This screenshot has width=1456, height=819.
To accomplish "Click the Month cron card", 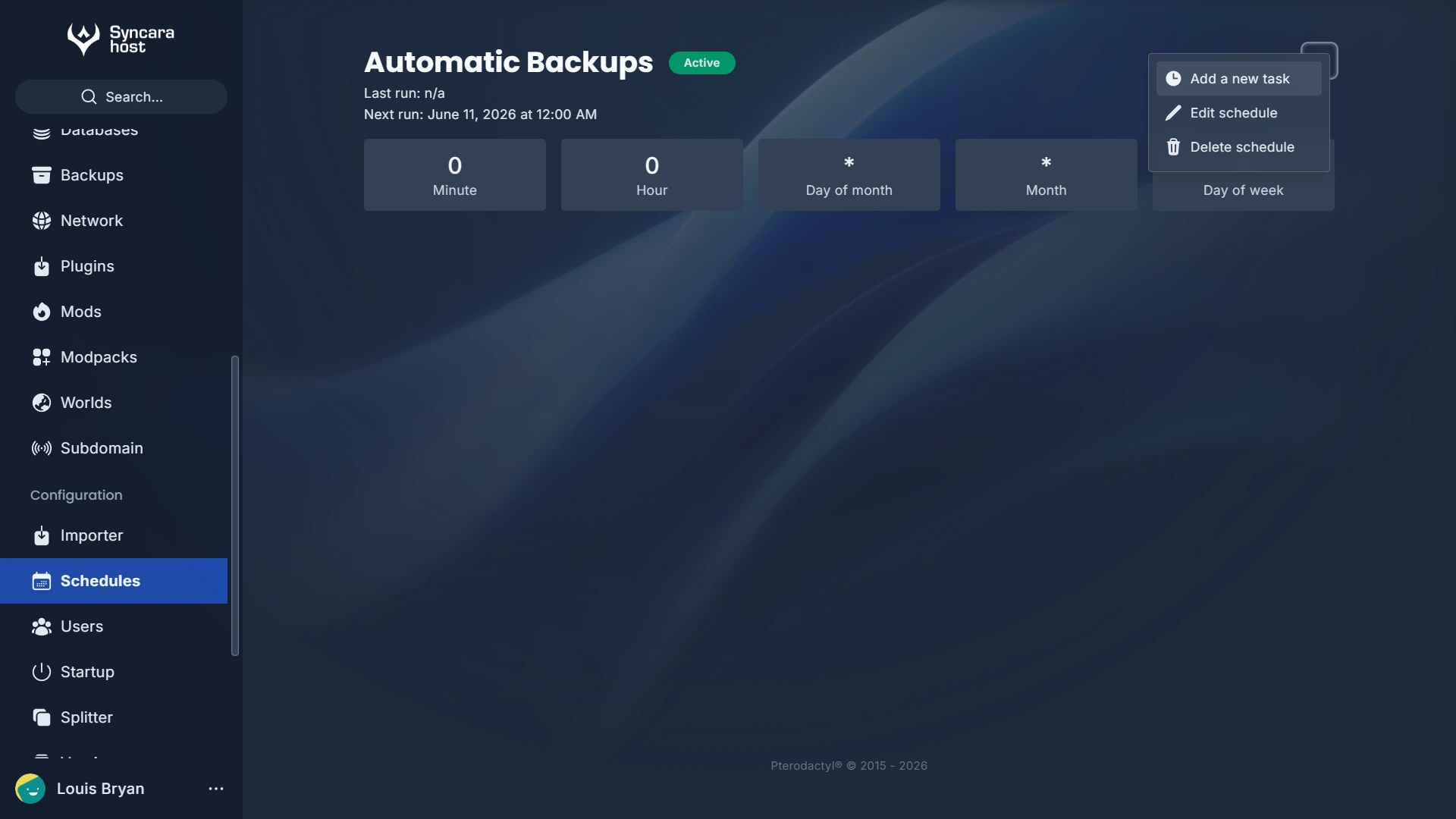I will (1046, 174).
